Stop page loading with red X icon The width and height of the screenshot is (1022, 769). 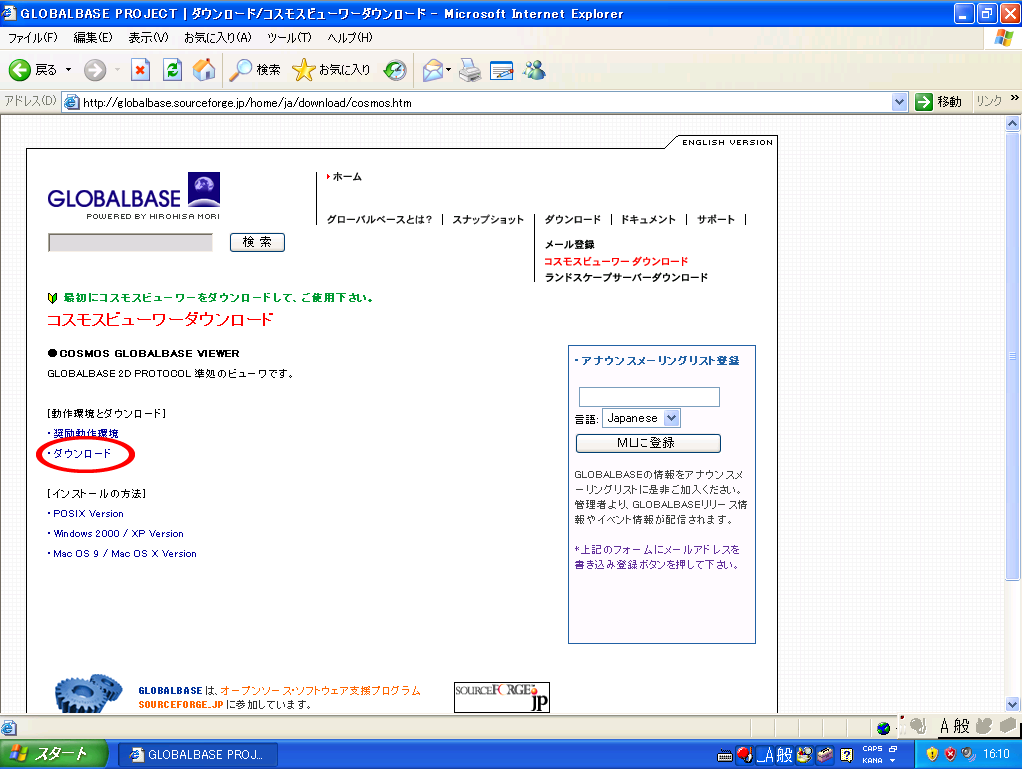point(140,70)
